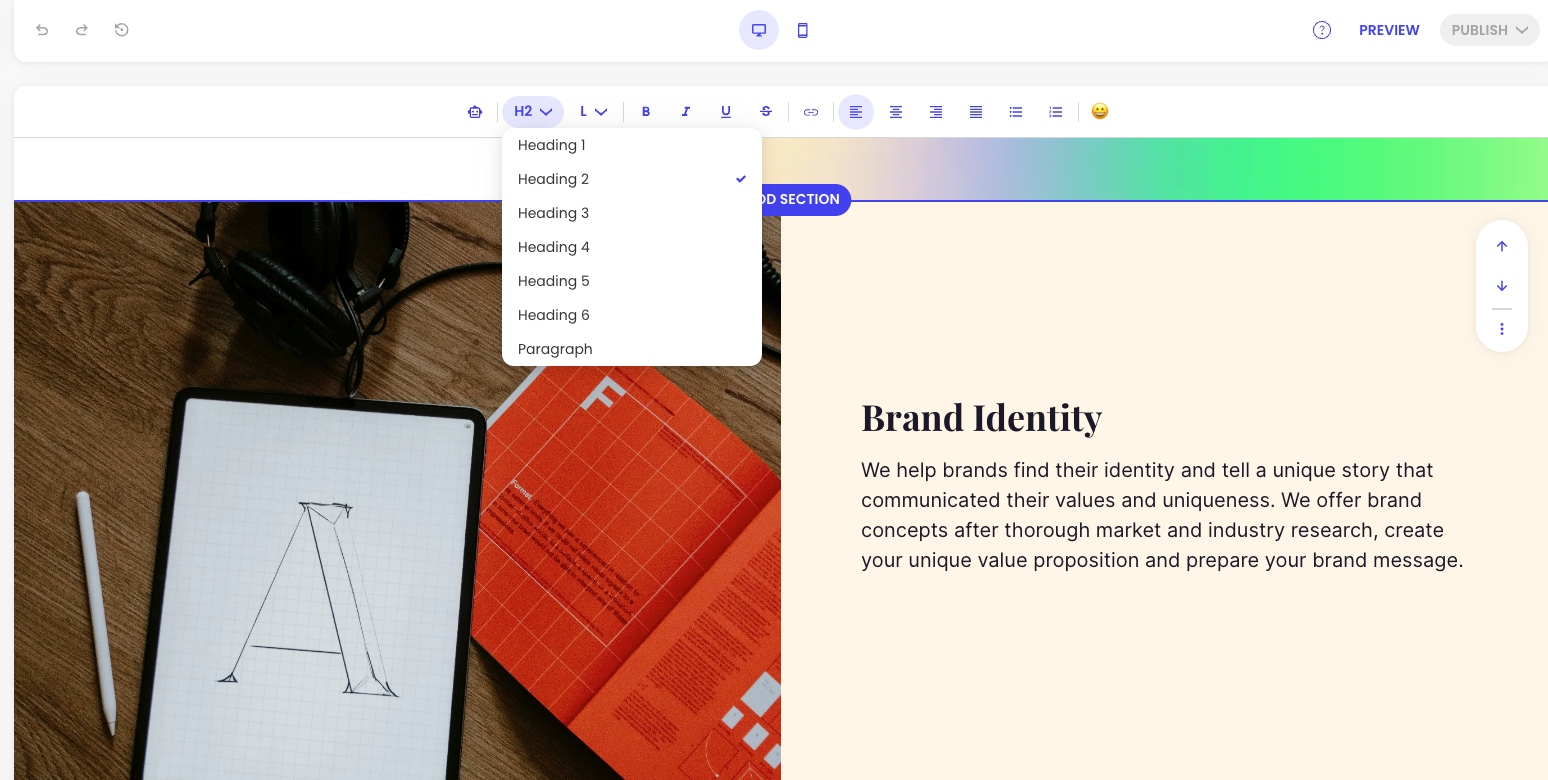Select Heading 3 from the menu

(x=632, y=213)
